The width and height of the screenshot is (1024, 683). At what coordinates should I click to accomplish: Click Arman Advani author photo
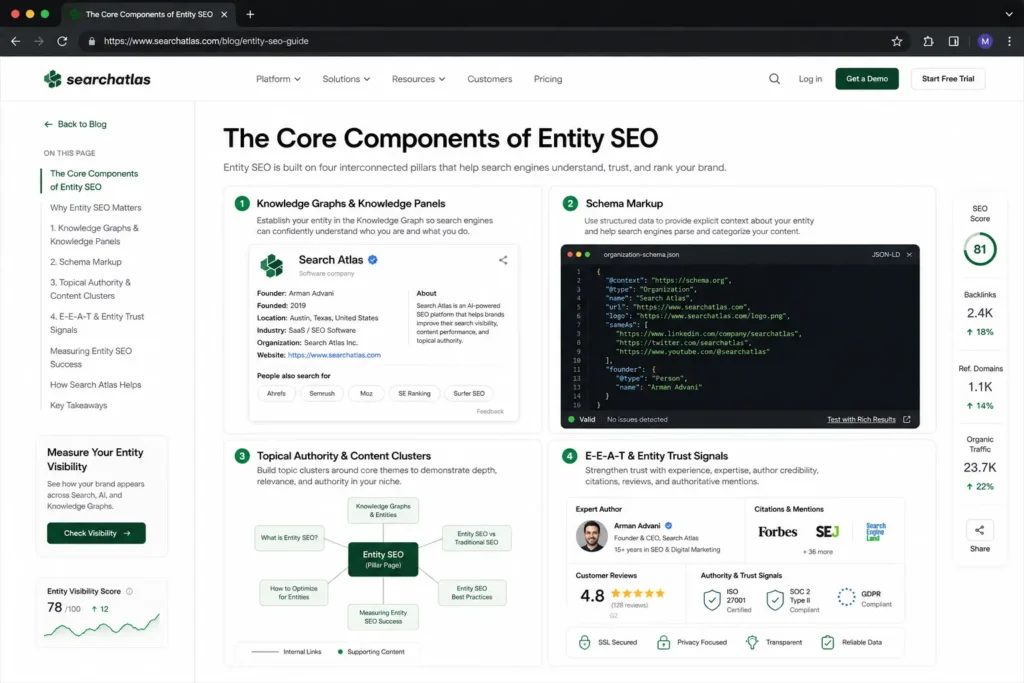coord(592,535)
